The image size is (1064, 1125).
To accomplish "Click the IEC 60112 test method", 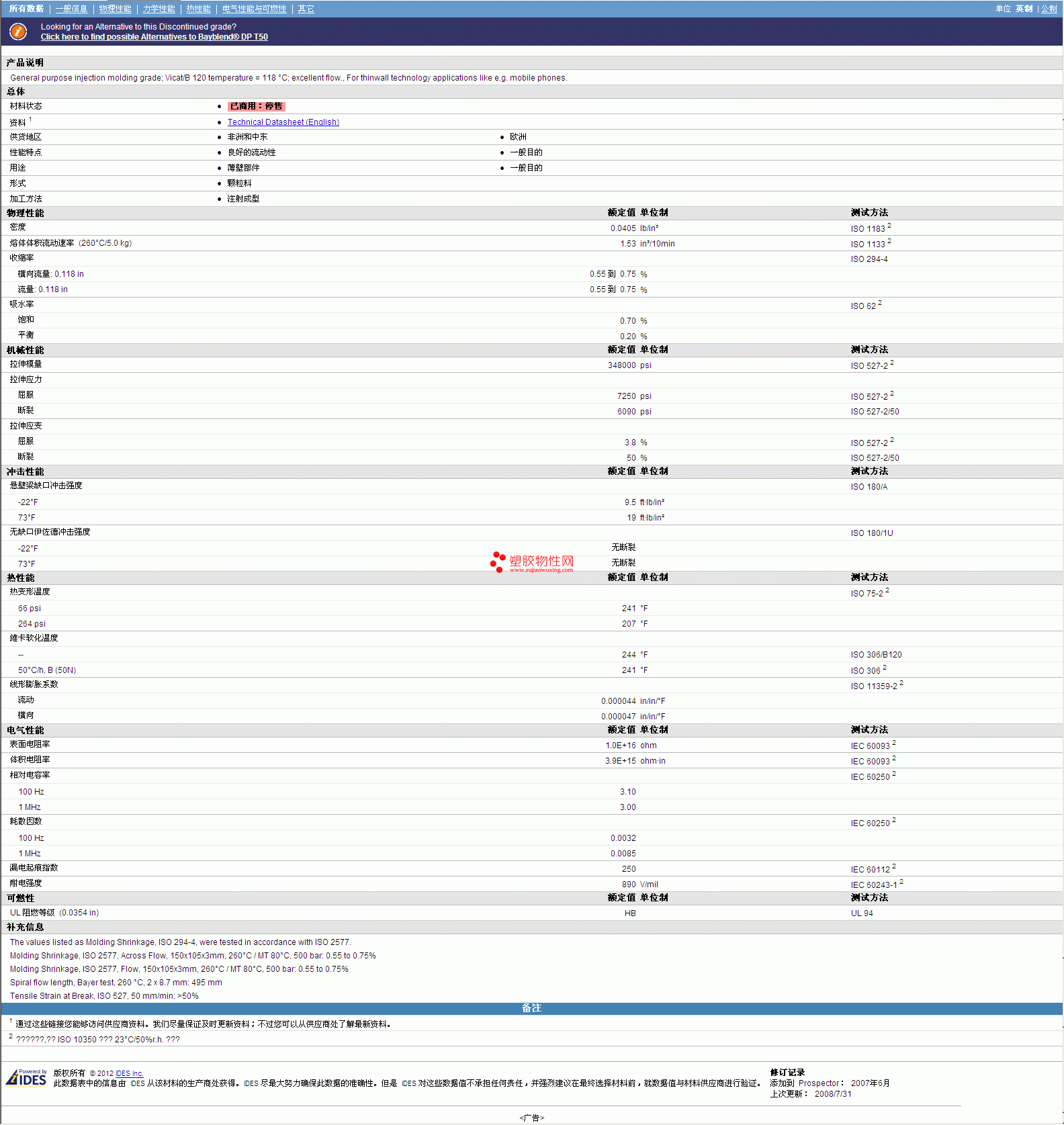I will 873,869.
